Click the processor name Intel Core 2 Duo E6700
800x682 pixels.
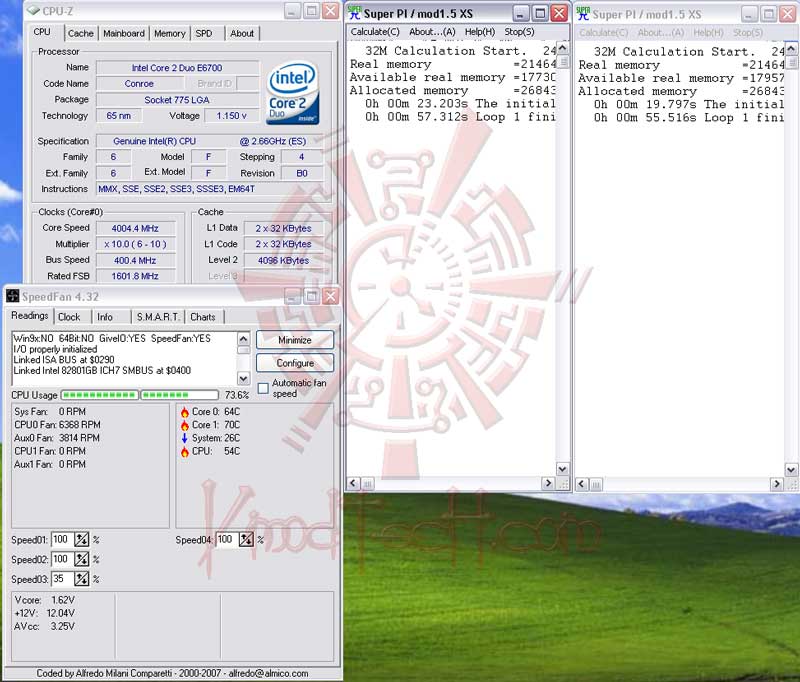point(177,68)
